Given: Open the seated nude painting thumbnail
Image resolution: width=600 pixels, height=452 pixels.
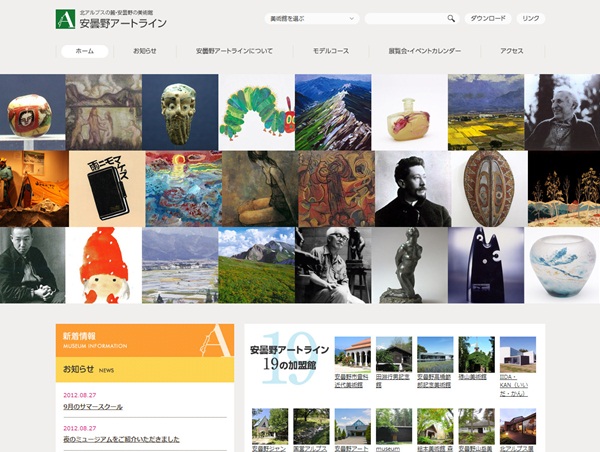Looking at the screenshot, I should [x=260, y=189].
